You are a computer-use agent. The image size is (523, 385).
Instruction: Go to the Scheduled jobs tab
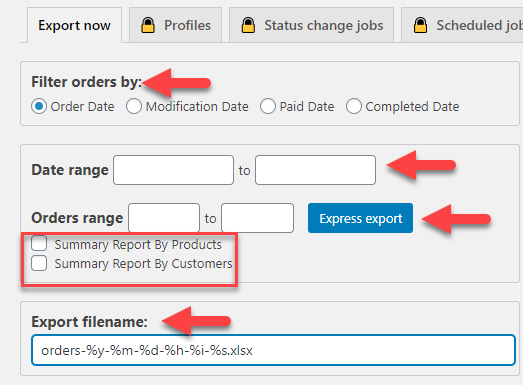pos(462,25)
